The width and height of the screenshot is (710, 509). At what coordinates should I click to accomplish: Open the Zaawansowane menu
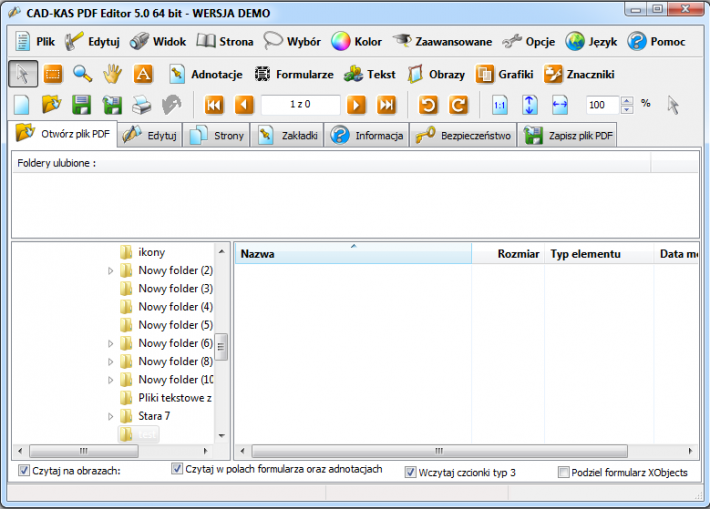coord(442,42)
